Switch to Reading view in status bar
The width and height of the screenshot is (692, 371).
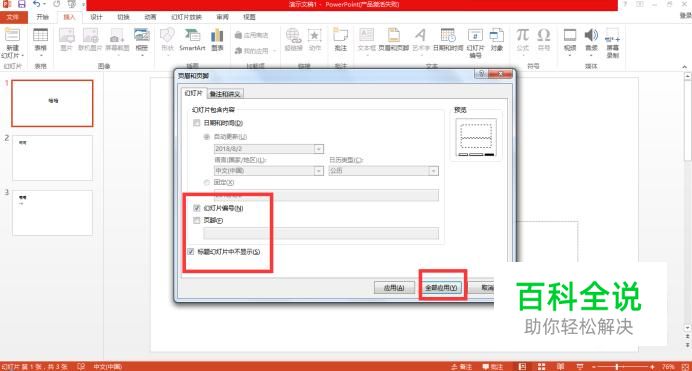tap(560, 367)
